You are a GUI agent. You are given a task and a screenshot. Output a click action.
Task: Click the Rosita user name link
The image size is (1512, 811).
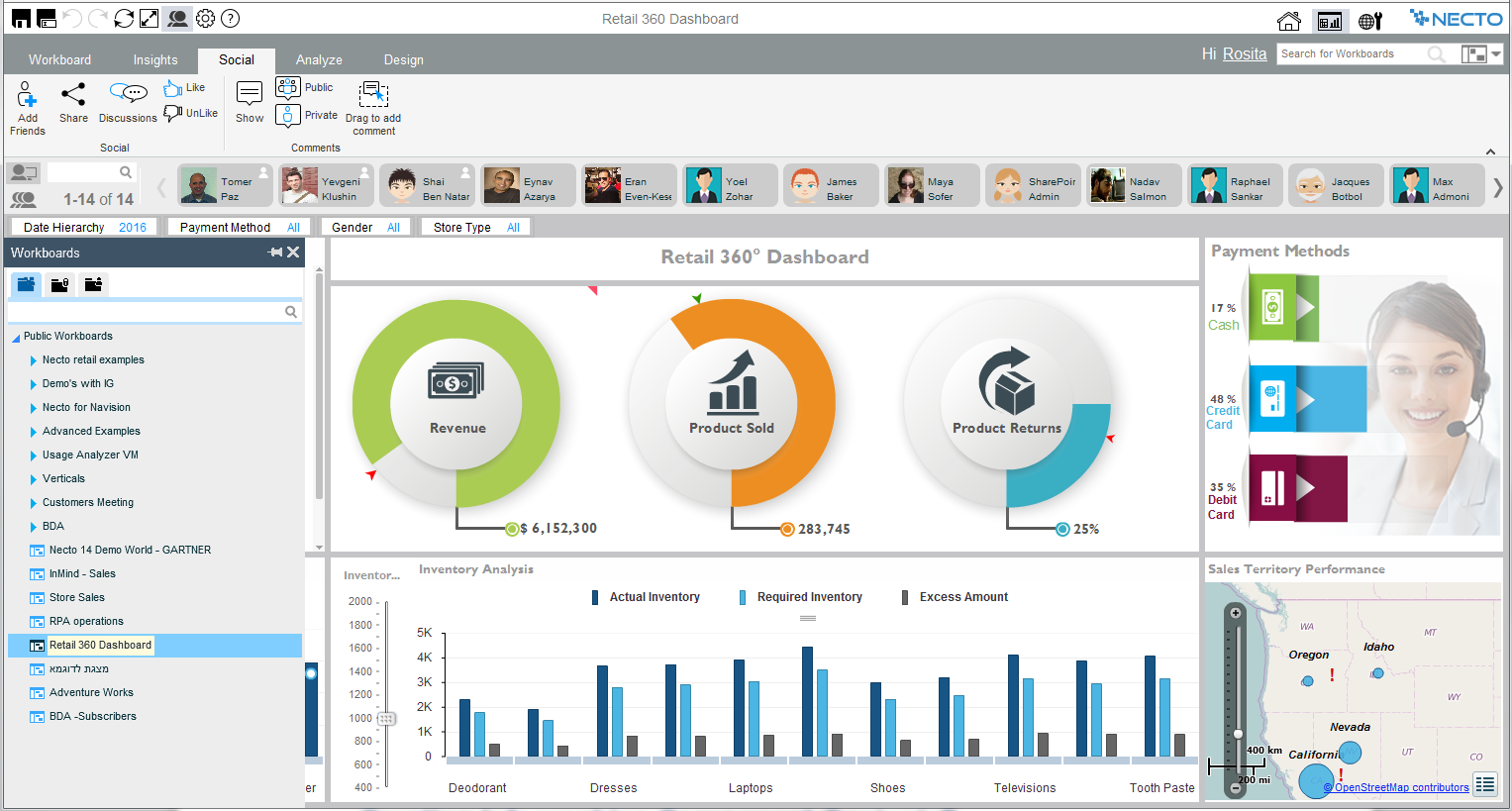(1244, 54)
